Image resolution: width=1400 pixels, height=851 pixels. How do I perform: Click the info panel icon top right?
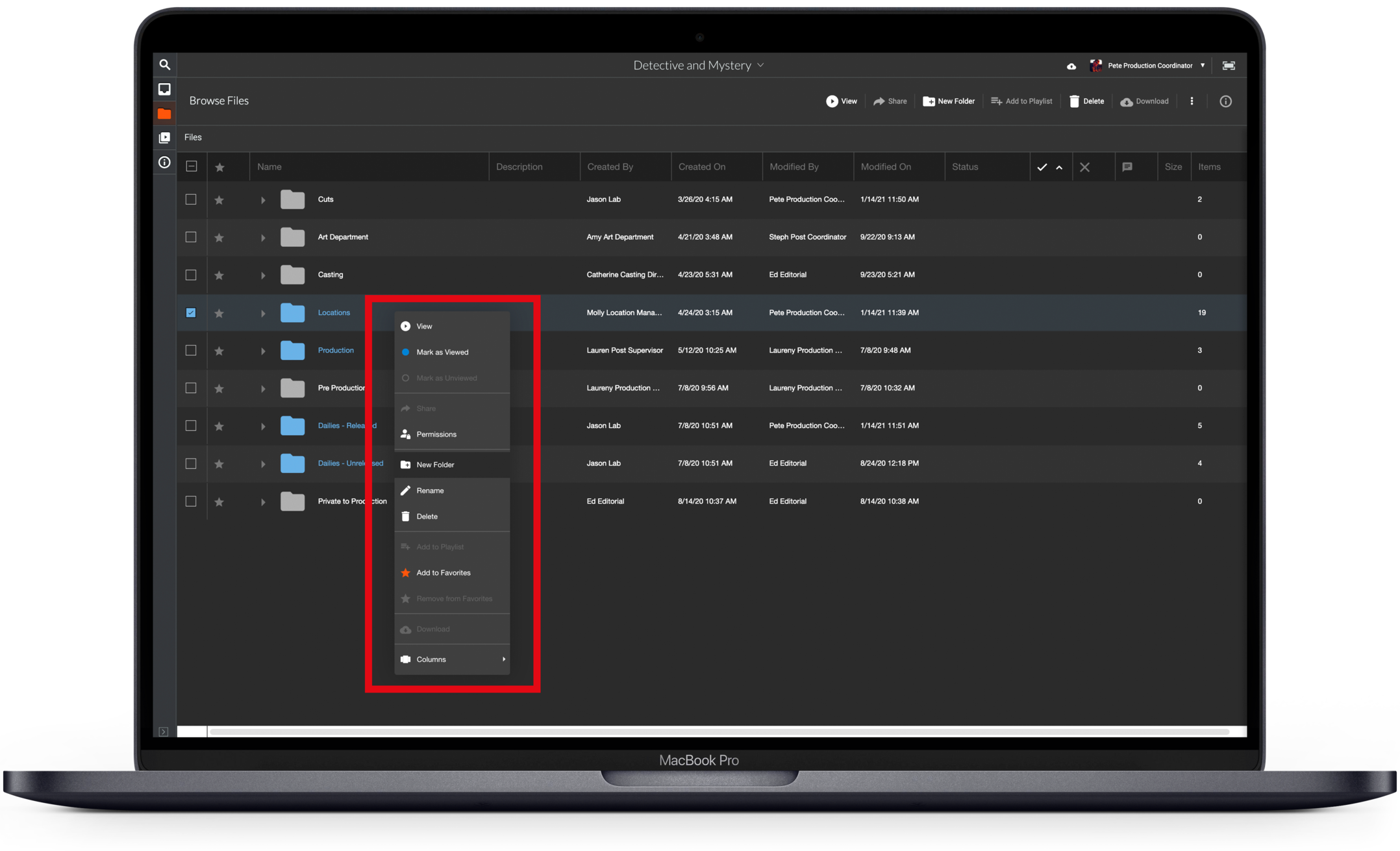pos(1225,101)
